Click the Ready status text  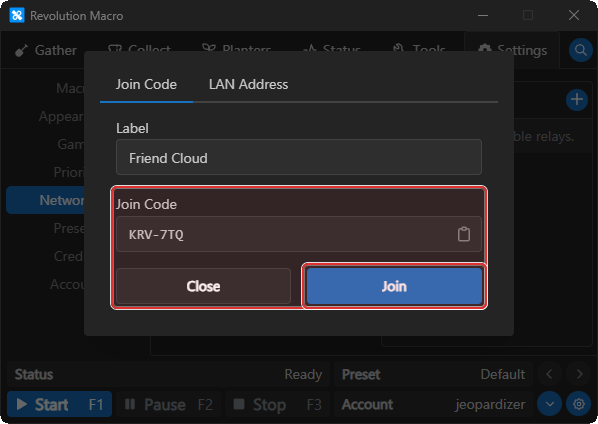pyautogui.click(x=303, y=374)
